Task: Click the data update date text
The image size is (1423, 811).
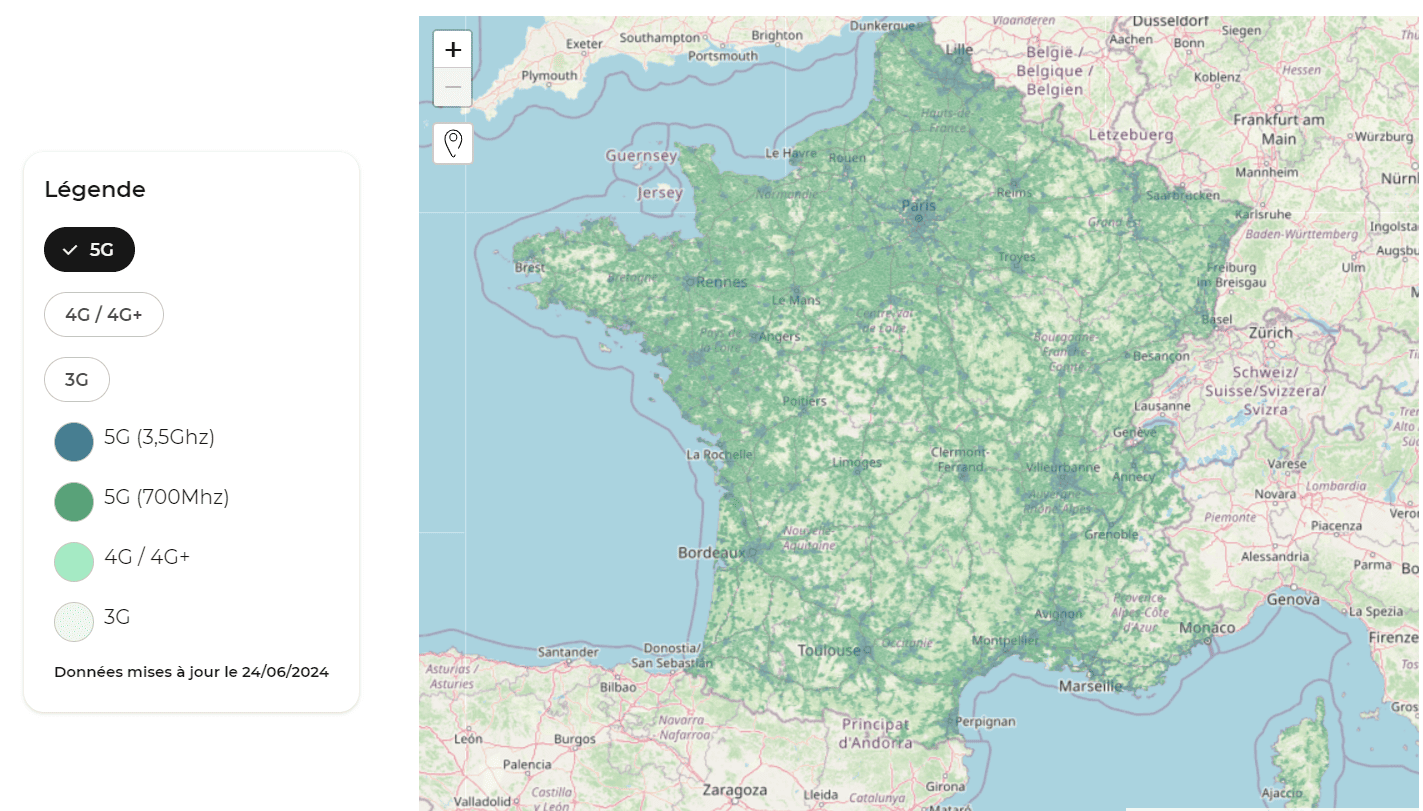Action: click(x=191, y=672)
